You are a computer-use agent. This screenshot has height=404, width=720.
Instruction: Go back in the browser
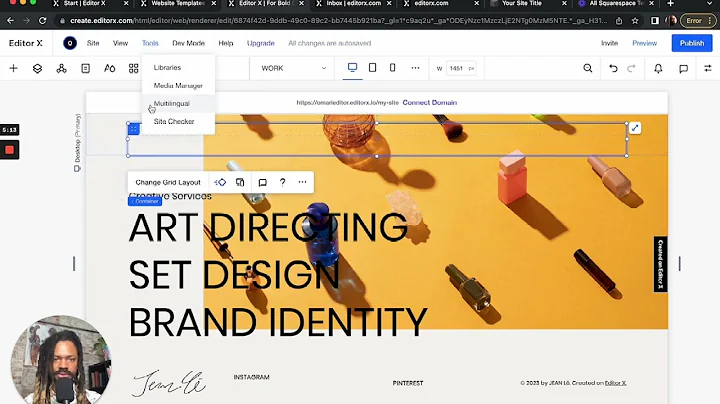pyautogui.click(x=11, y=21)
